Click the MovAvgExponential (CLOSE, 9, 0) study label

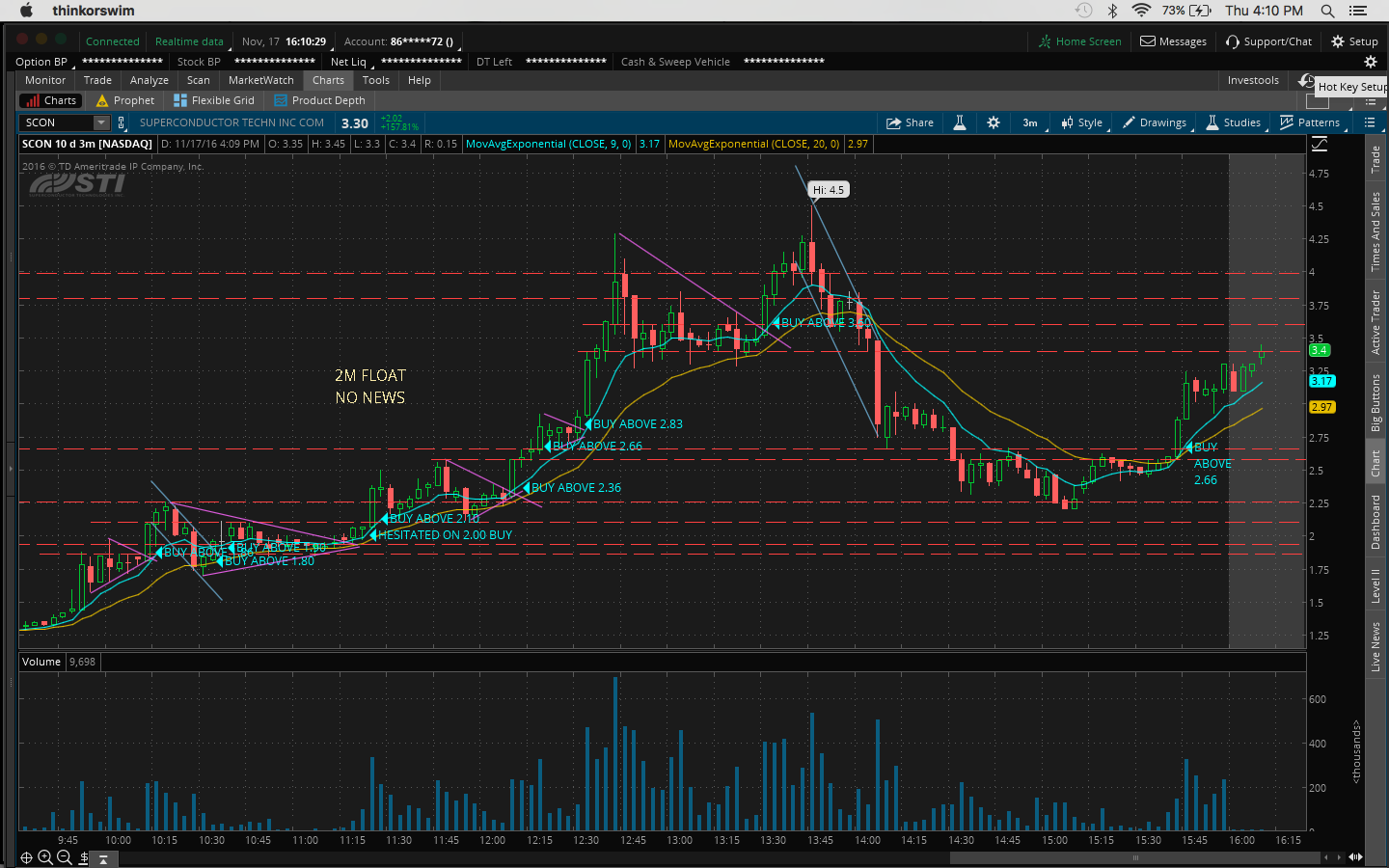[548, 144]
